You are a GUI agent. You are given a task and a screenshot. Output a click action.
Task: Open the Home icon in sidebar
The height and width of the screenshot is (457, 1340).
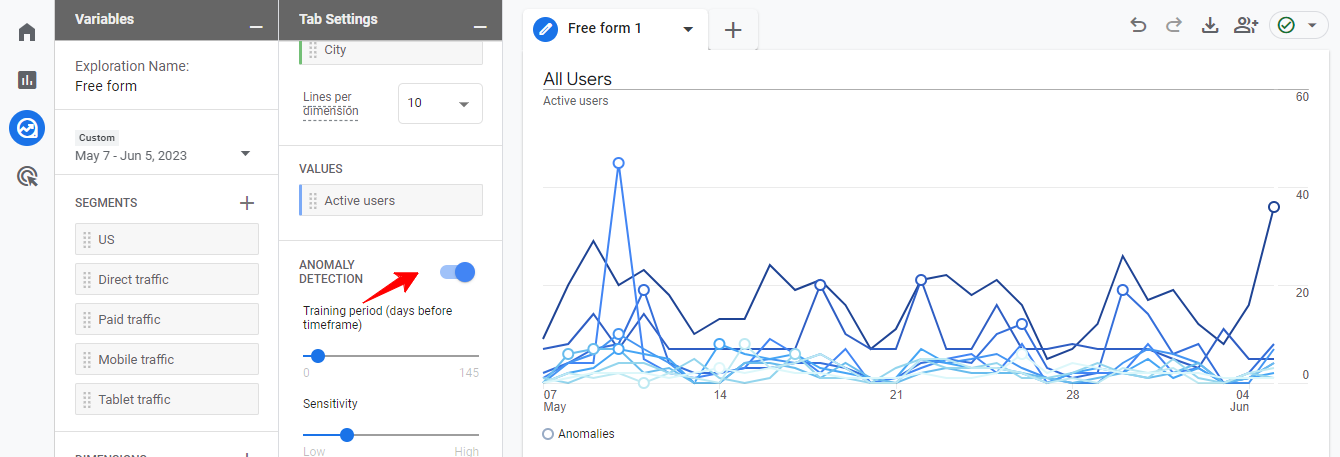[x=27, y=32]
